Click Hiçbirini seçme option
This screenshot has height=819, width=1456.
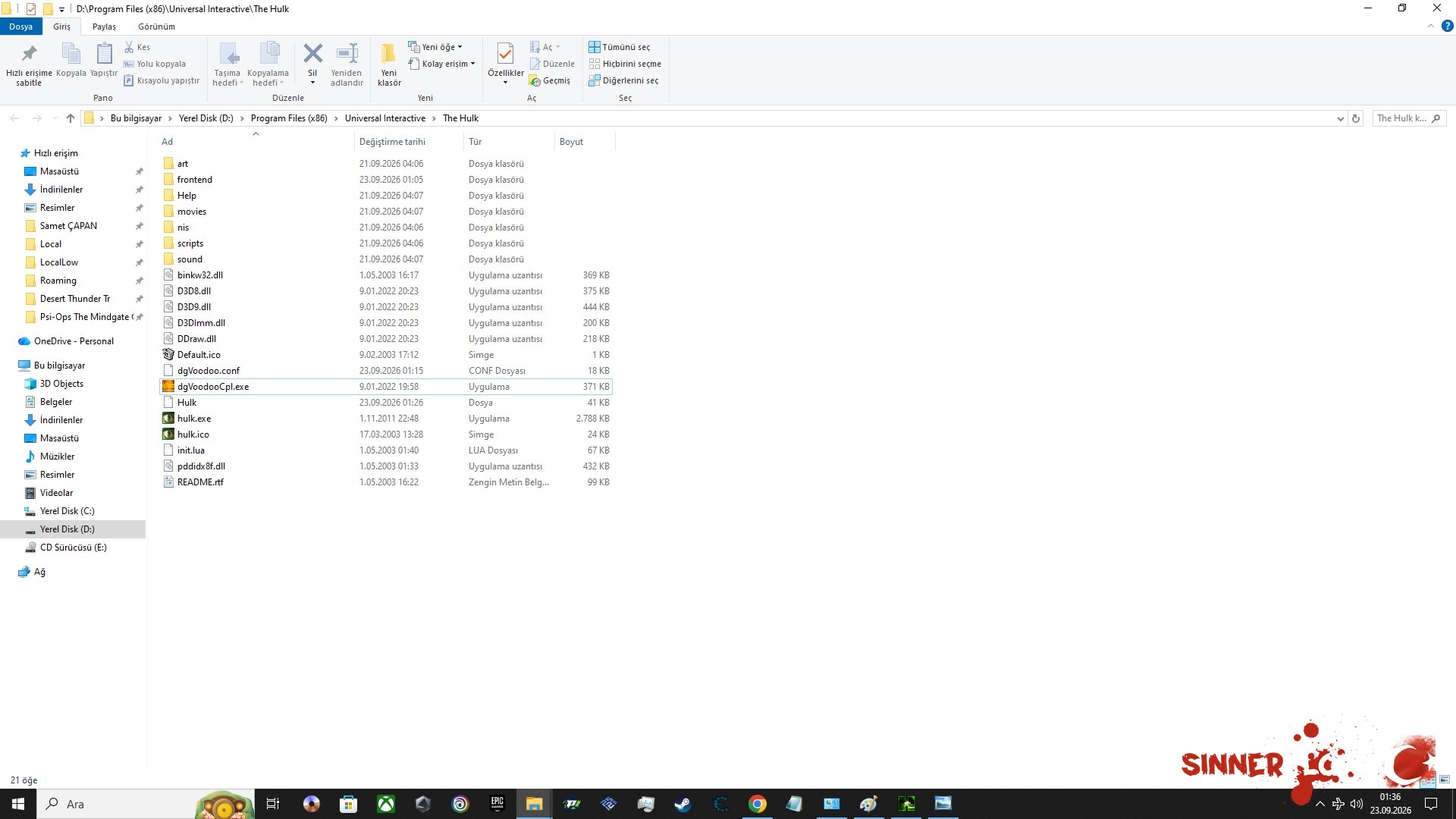point(625,64)
